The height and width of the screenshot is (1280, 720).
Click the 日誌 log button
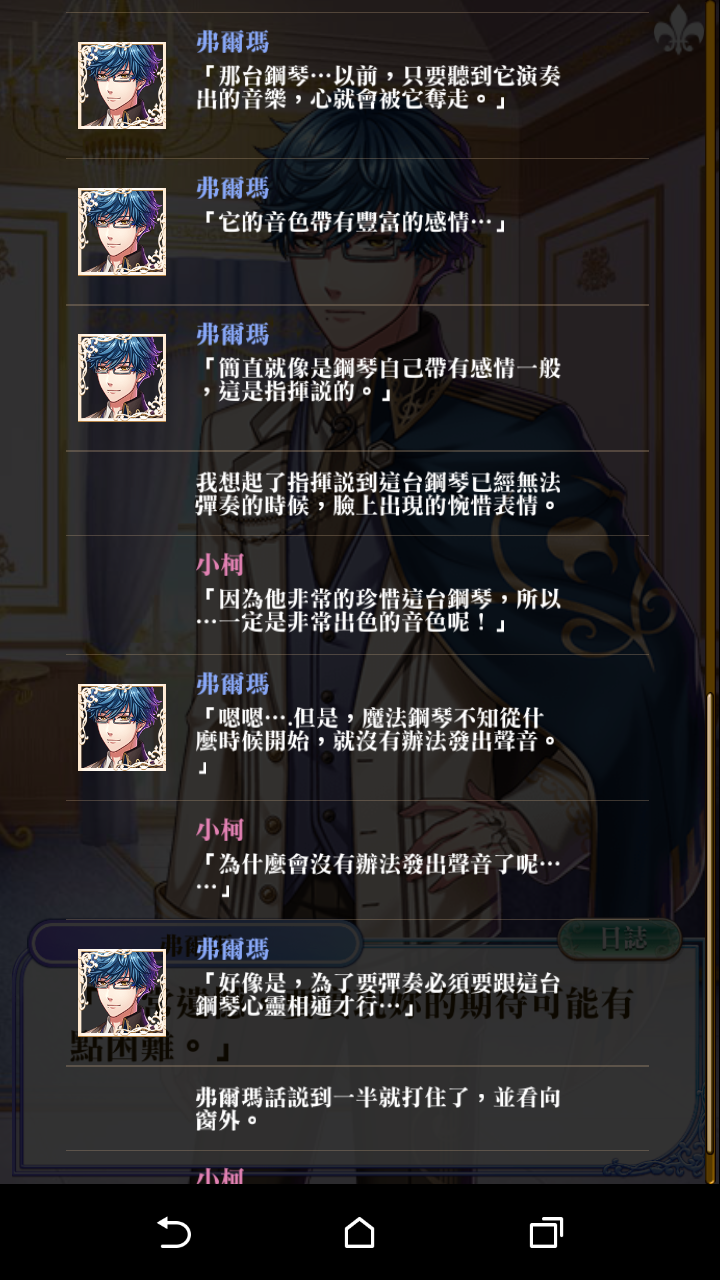point(619,939)
